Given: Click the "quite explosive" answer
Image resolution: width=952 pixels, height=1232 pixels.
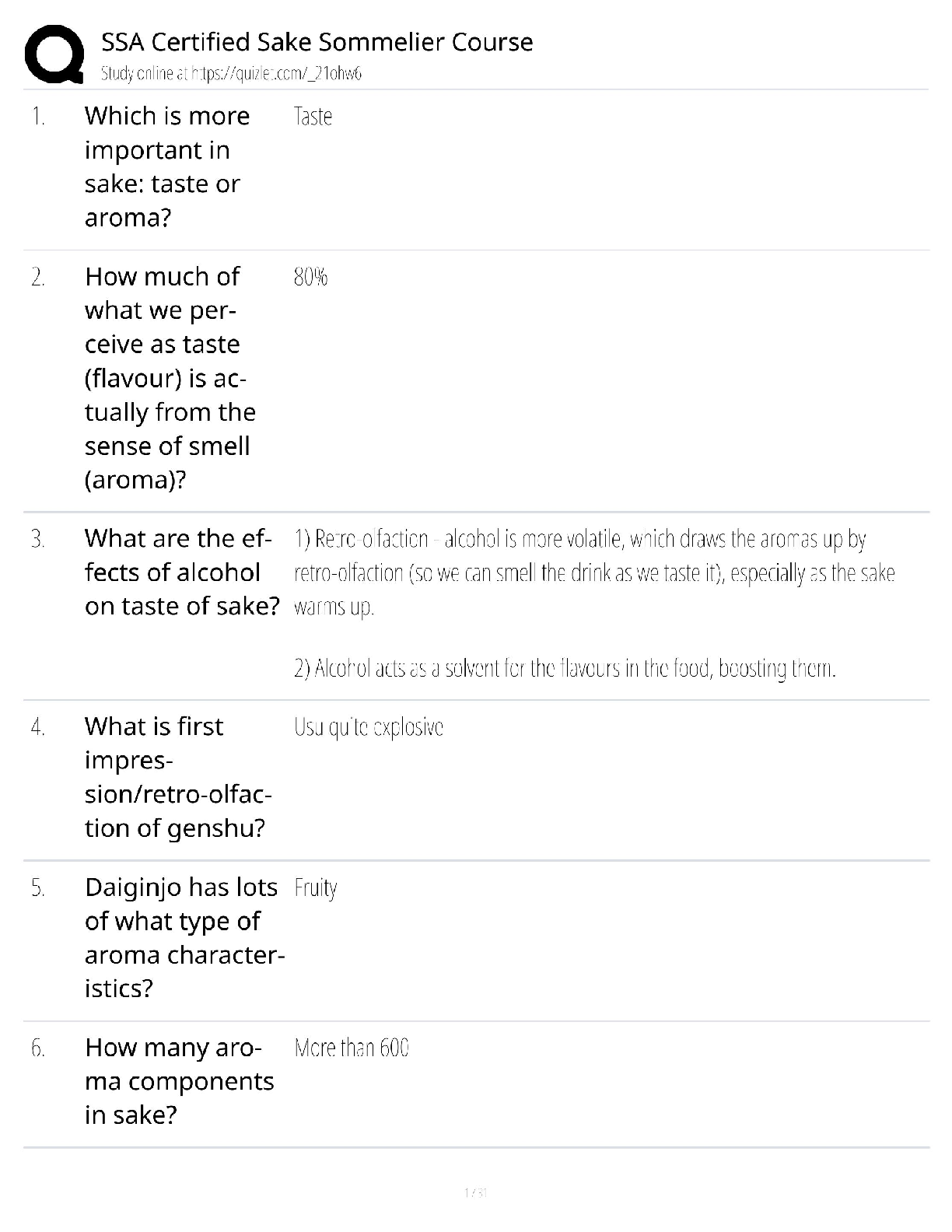Looking at the screenshot, I should click(369, 727).
